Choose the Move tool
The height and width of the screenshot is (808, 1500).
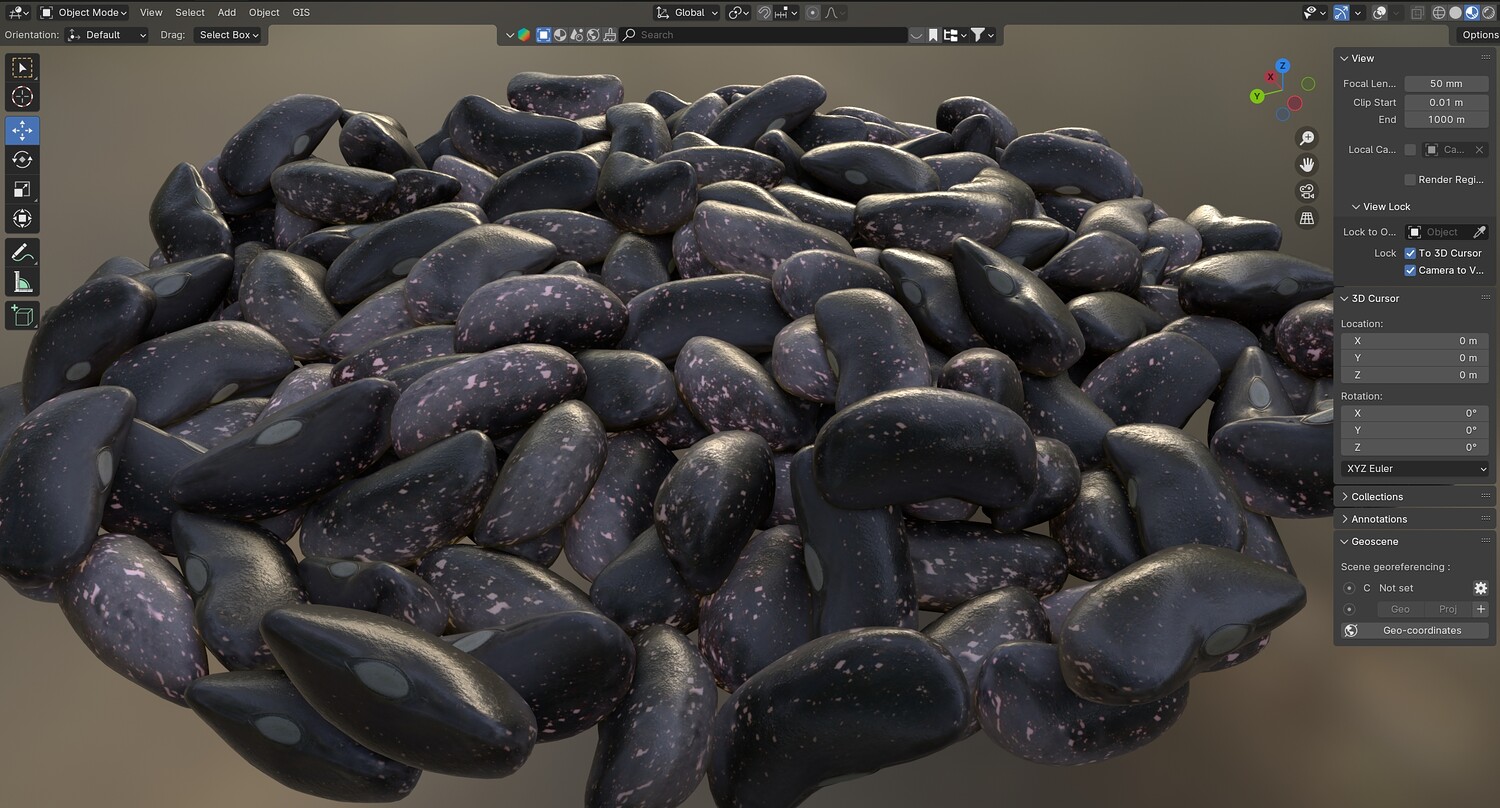[x=22, y=131]
